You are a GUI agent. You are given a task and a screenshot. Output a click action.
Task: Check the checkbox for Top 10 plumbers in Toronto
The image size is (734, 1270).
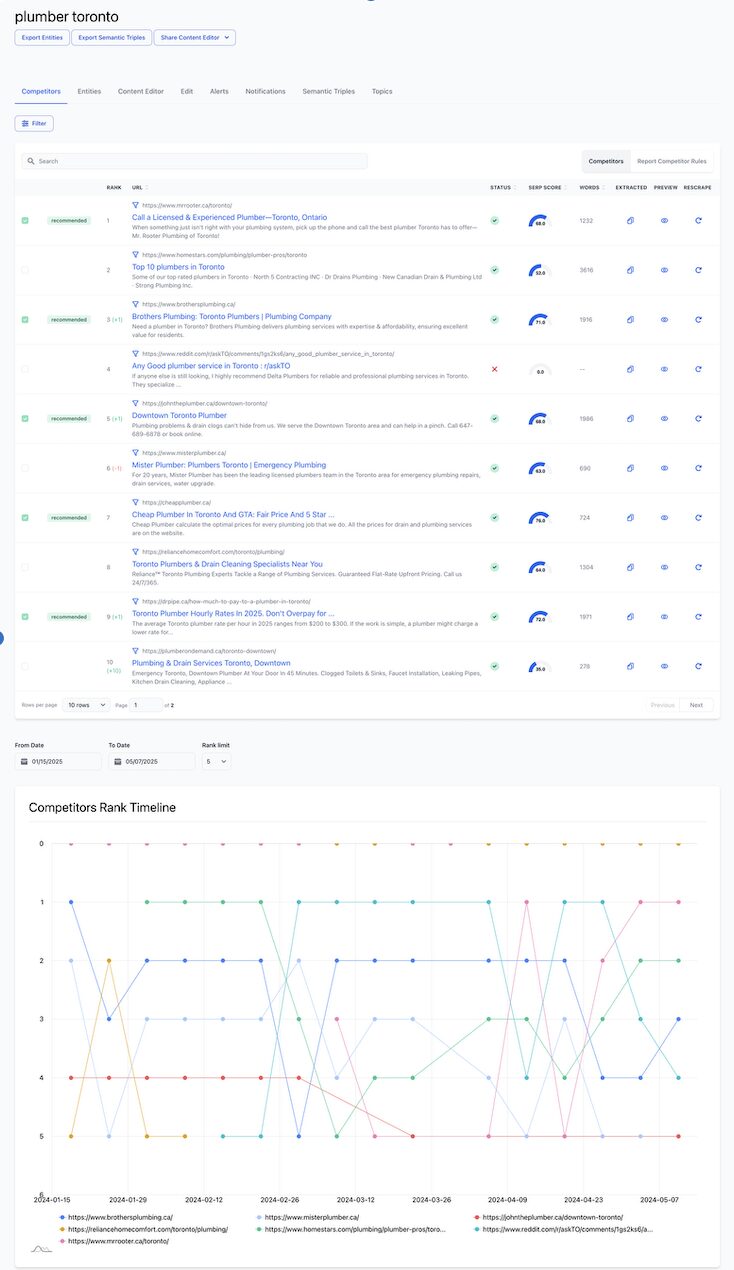click(24, 270)
